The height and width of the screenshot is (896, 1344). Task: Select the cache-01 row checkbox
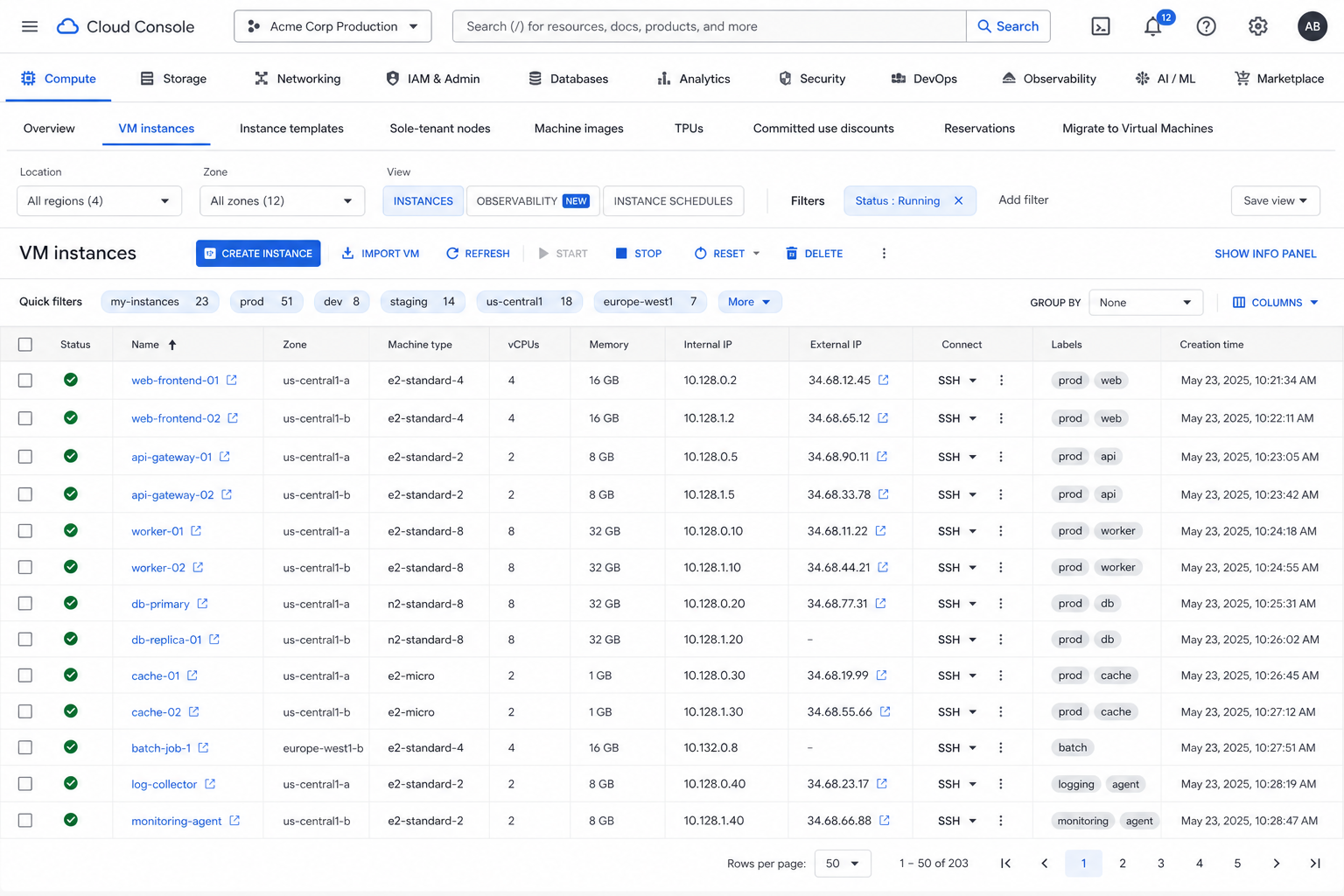[25, 675]
